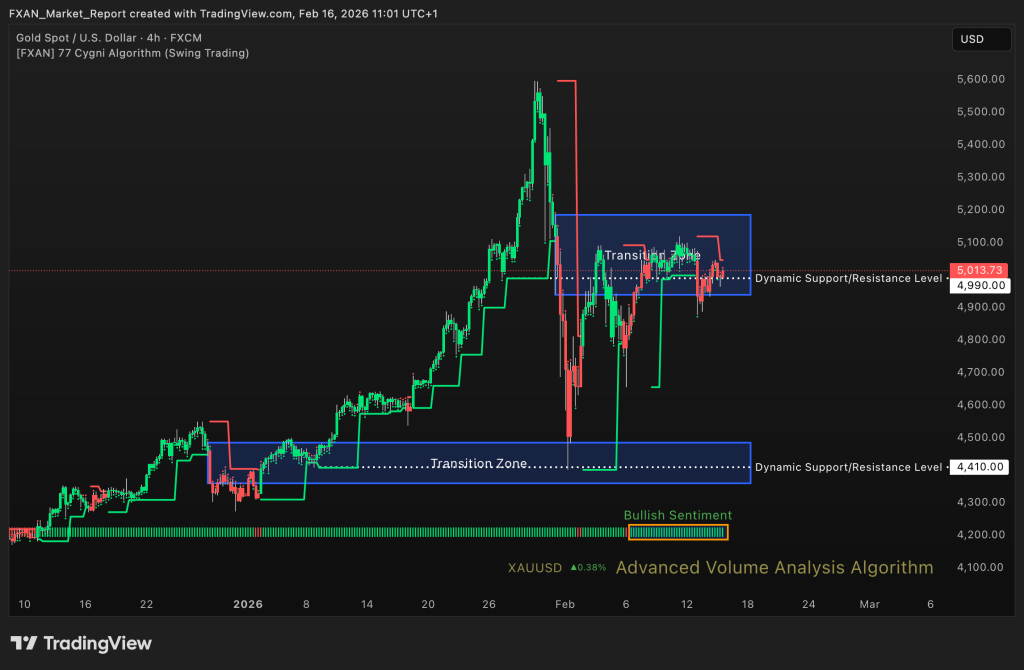
Task: Select the 77 Cygni Algorithm indicator label
Action: [x=132, y=53]
